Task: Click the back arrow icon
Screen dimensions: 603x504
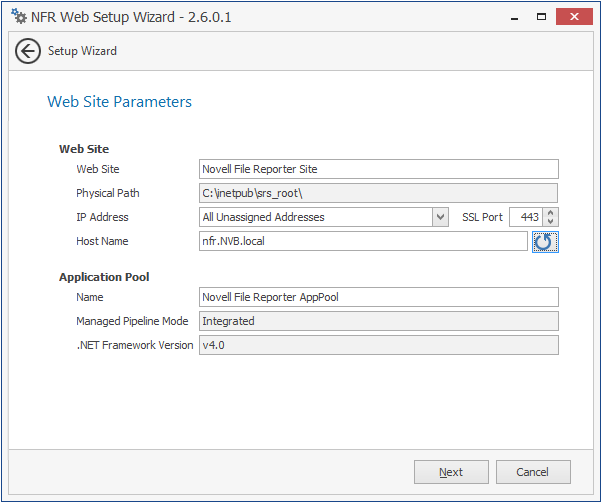Action: (29, 51)
